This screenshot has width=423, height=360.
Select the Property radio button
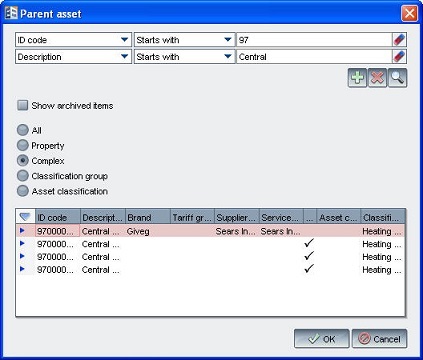tap(23, 145)
